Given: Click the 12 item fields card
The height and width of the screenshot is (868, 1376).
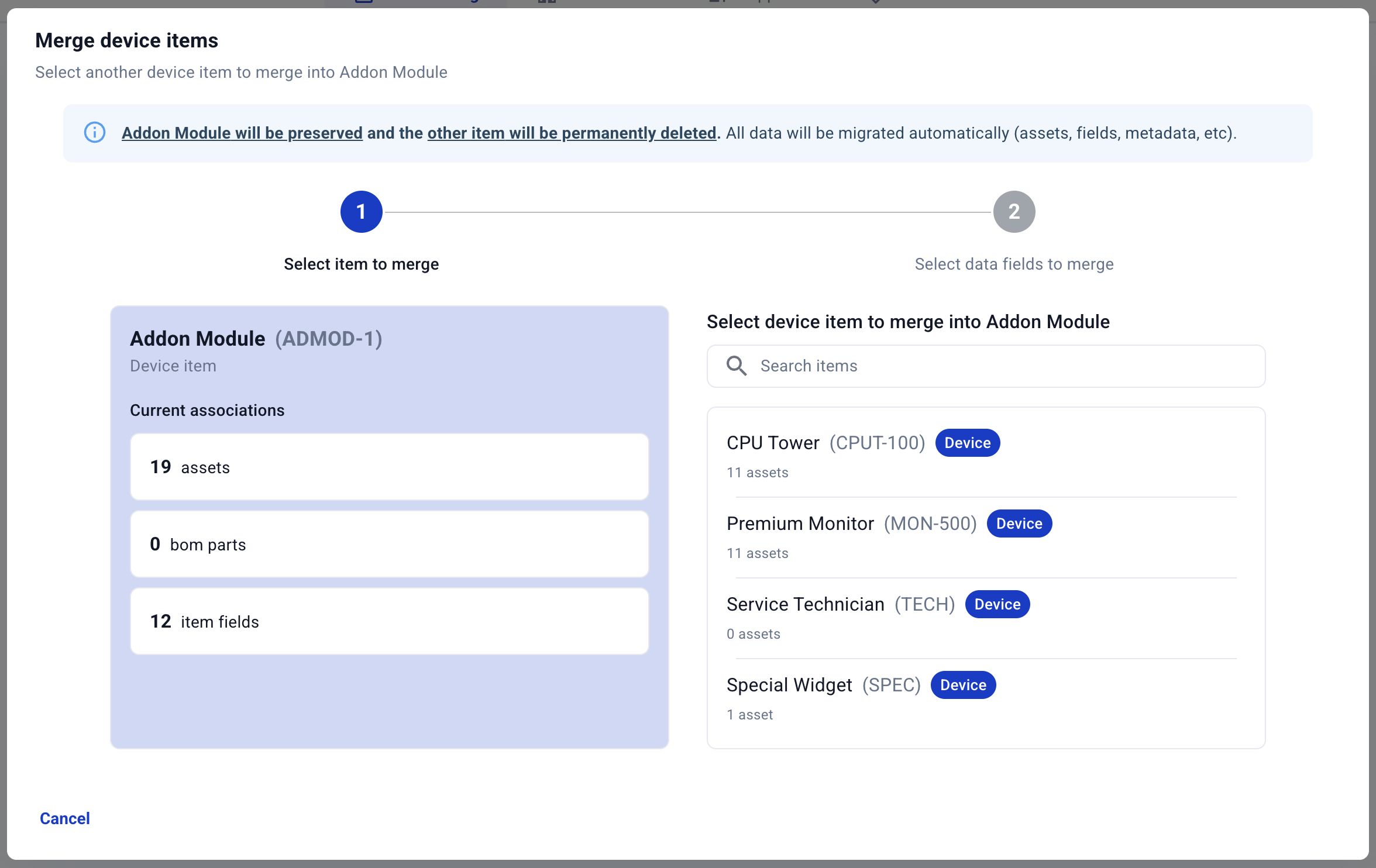Looking at the screenshot, I should pos(389,622).
